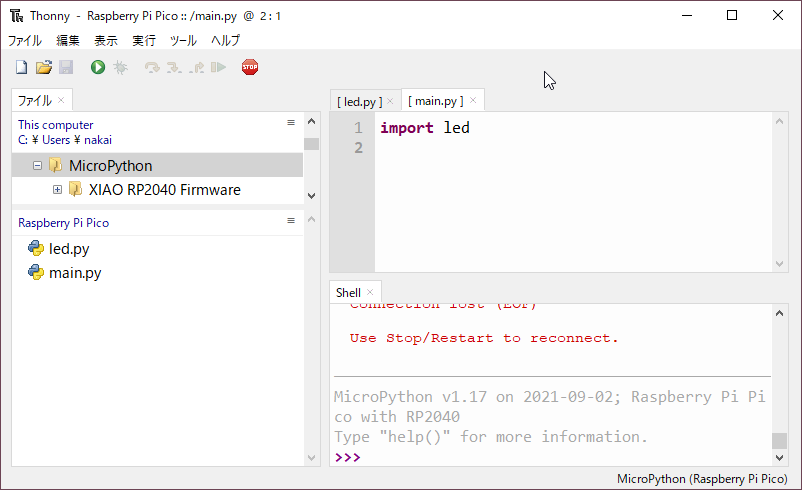The height and width of the screenshot is (490, 802).
Task: Stop/Restart backend with red STOP icon
Action: click(250, 67)
